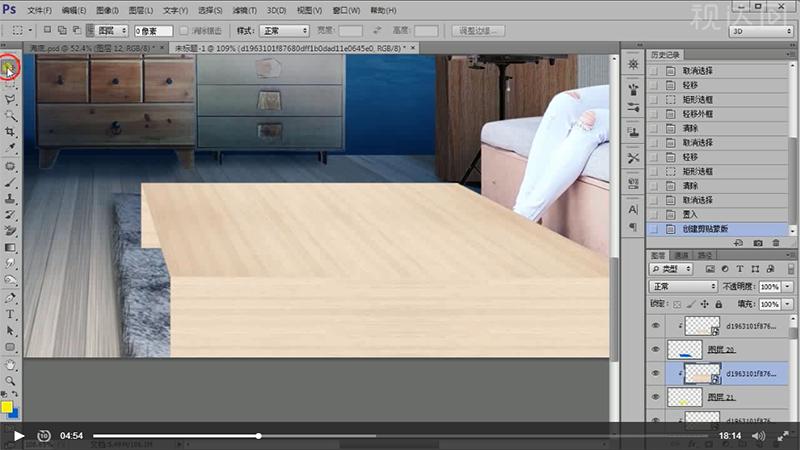The image size is (800, 450).
Task: Hide layer 图层 20
Action: pyautogui.click(x=656, y=349)
